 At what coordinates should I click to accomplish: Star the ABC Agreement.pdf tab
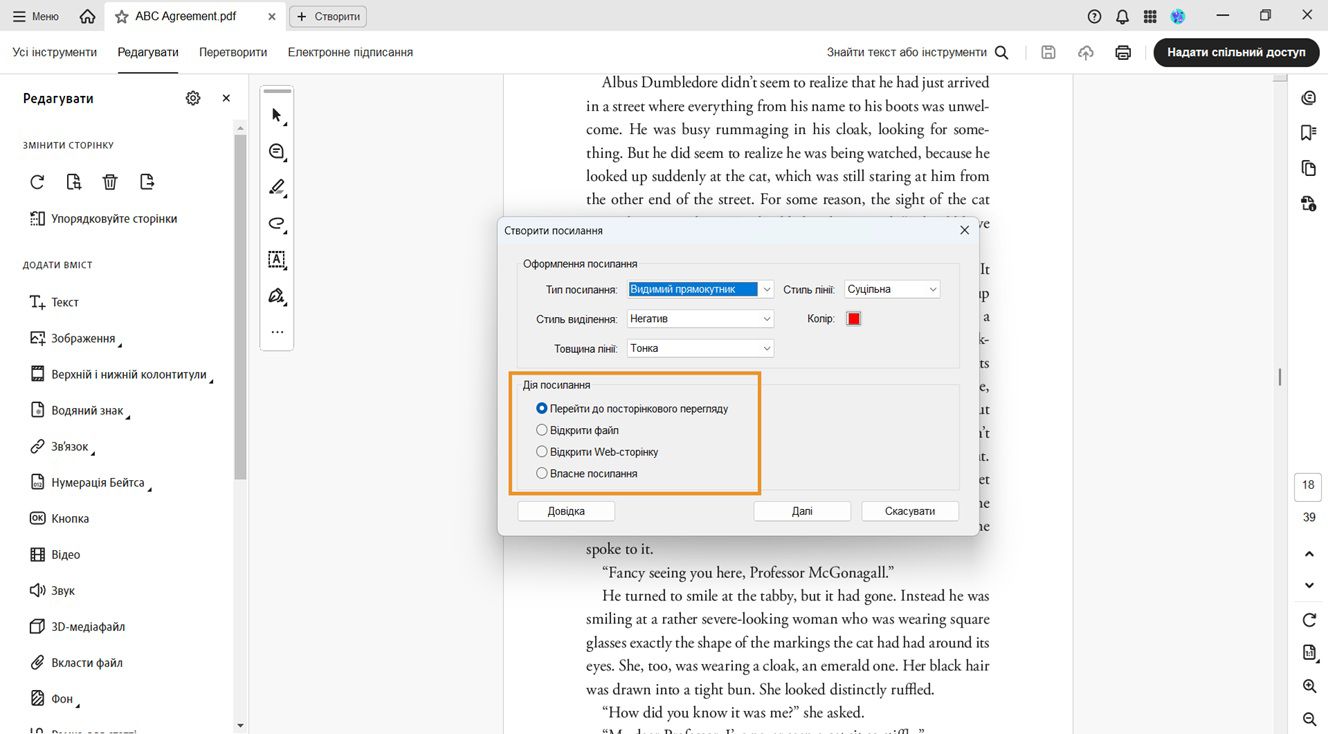coord(122,16)
